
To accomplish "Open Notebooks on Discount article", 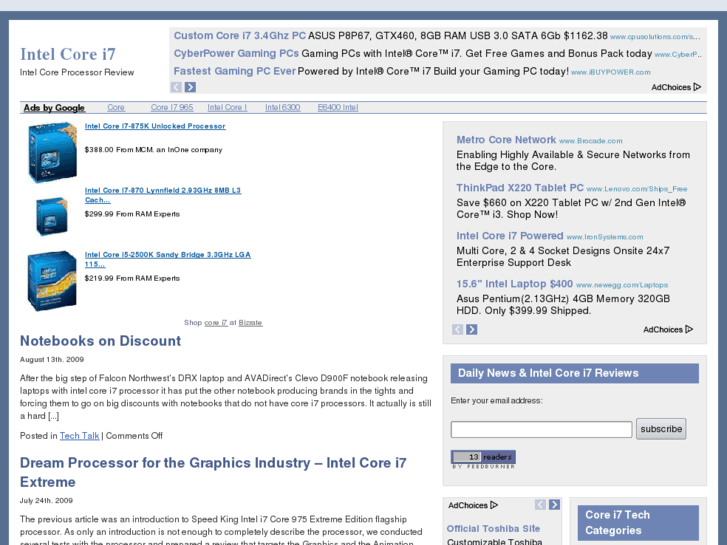I will 100,341.
